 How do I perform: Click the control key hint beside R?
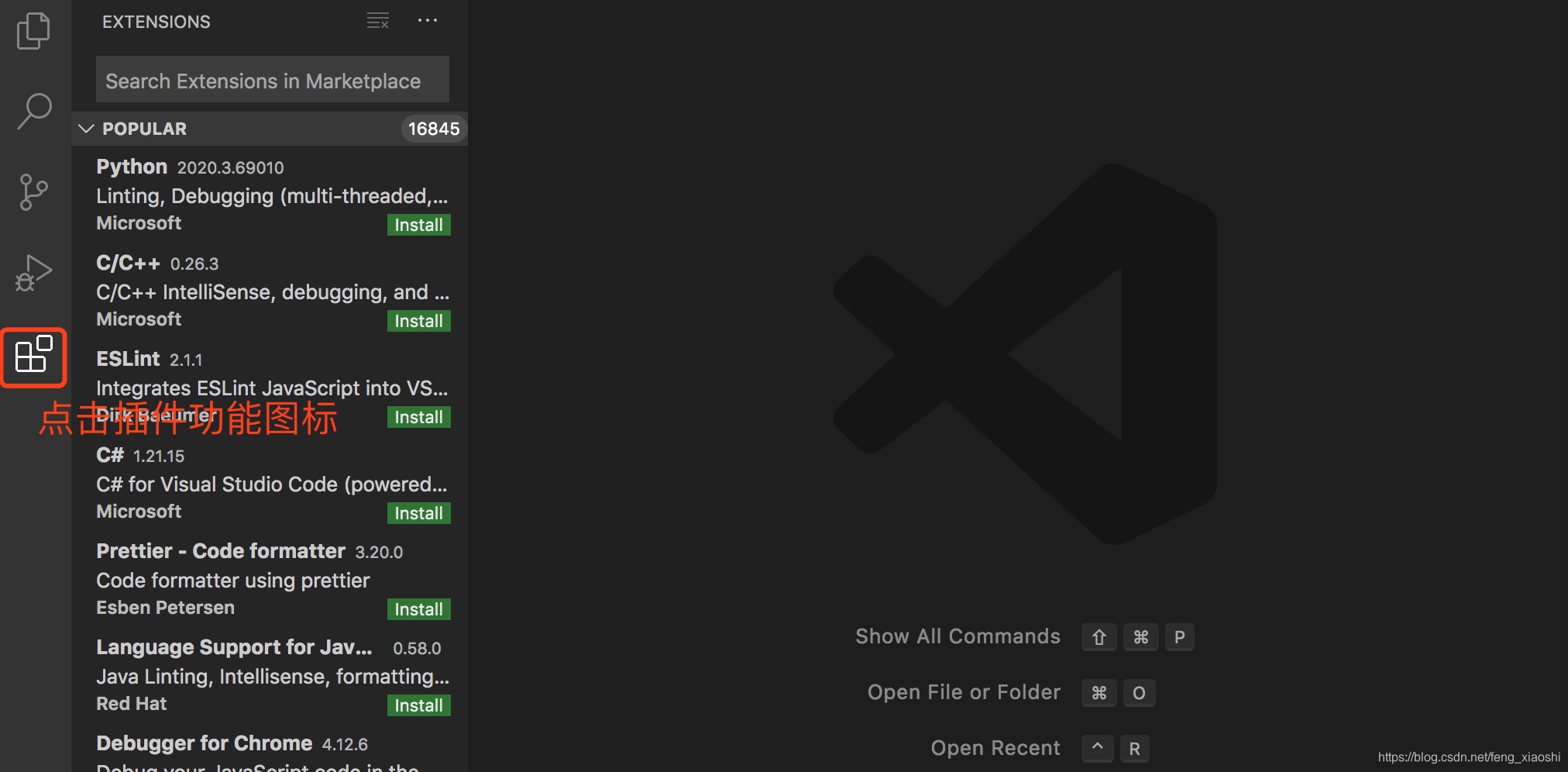pyautogui.click(x=1098, y=749)
